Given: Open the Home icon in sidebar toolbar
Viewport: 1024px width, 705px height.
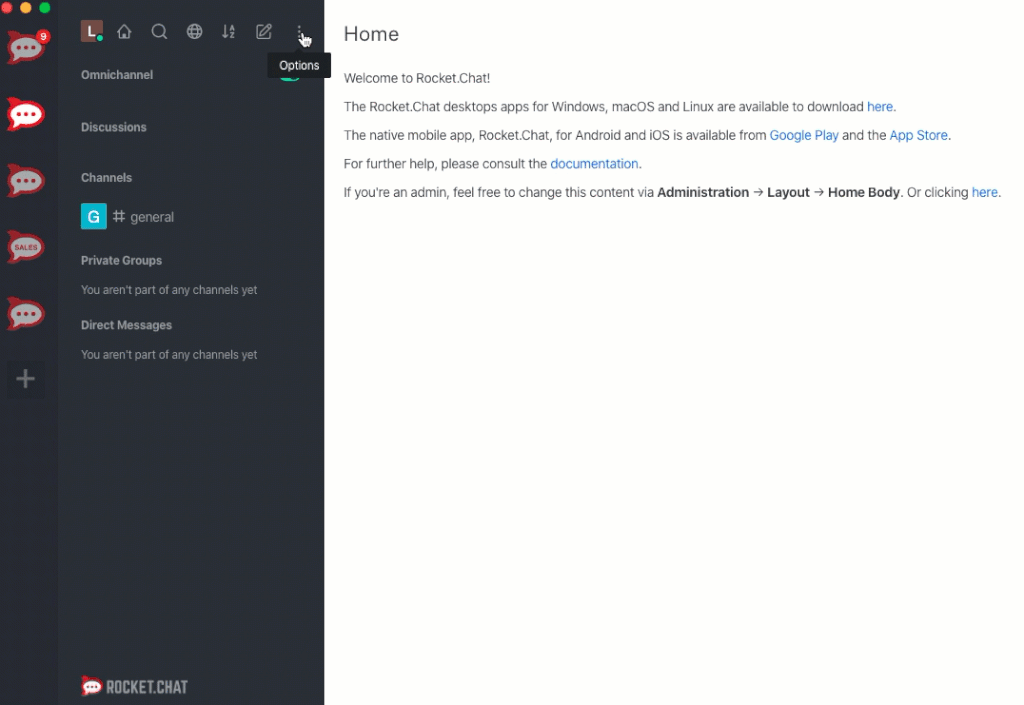Looking at the screenshot, I should tap(124, 31).
